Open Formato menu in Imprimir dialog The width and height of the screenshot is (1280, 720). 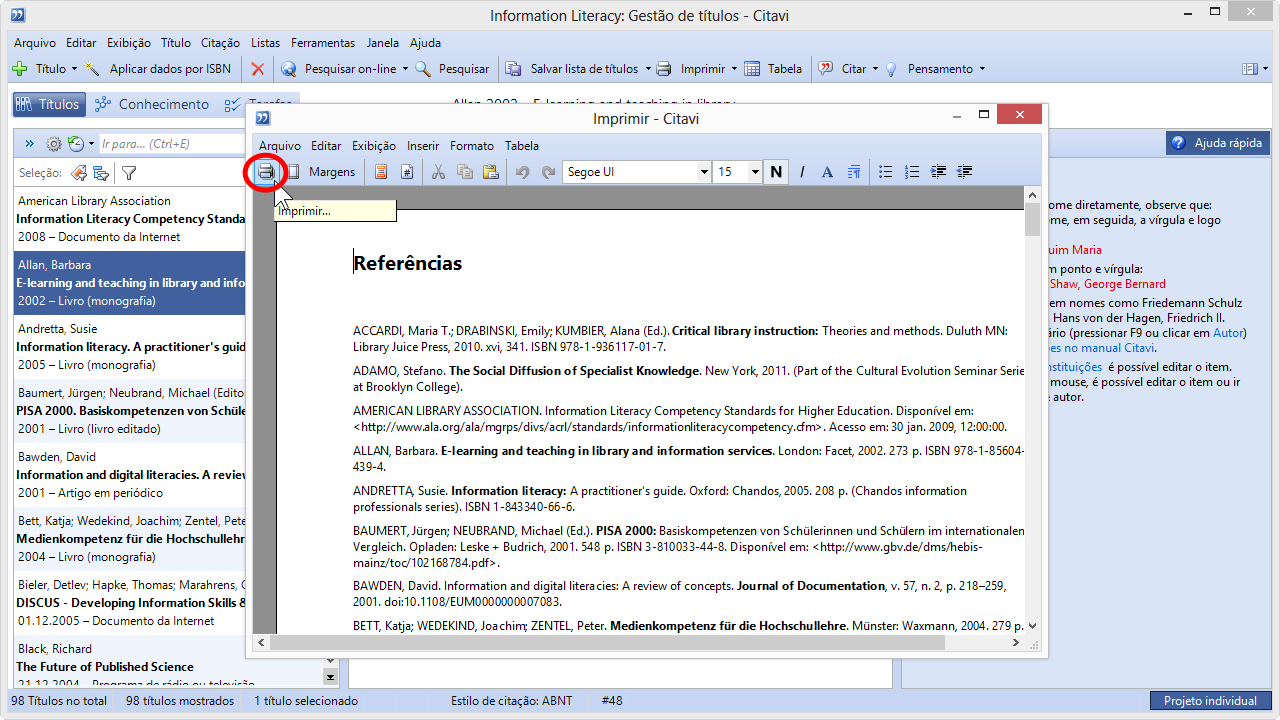point(472,146)
